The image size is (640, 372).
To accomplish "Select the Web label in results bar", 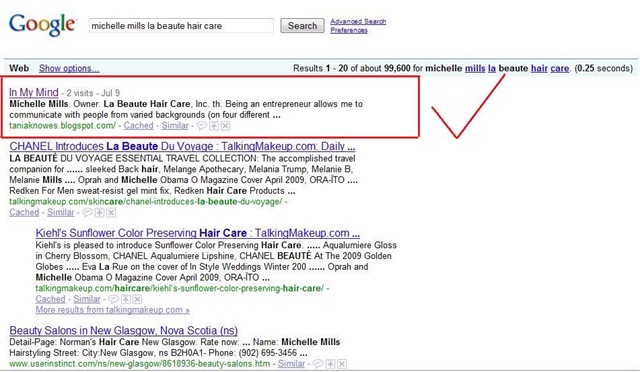I will click(x=19, y=68).
